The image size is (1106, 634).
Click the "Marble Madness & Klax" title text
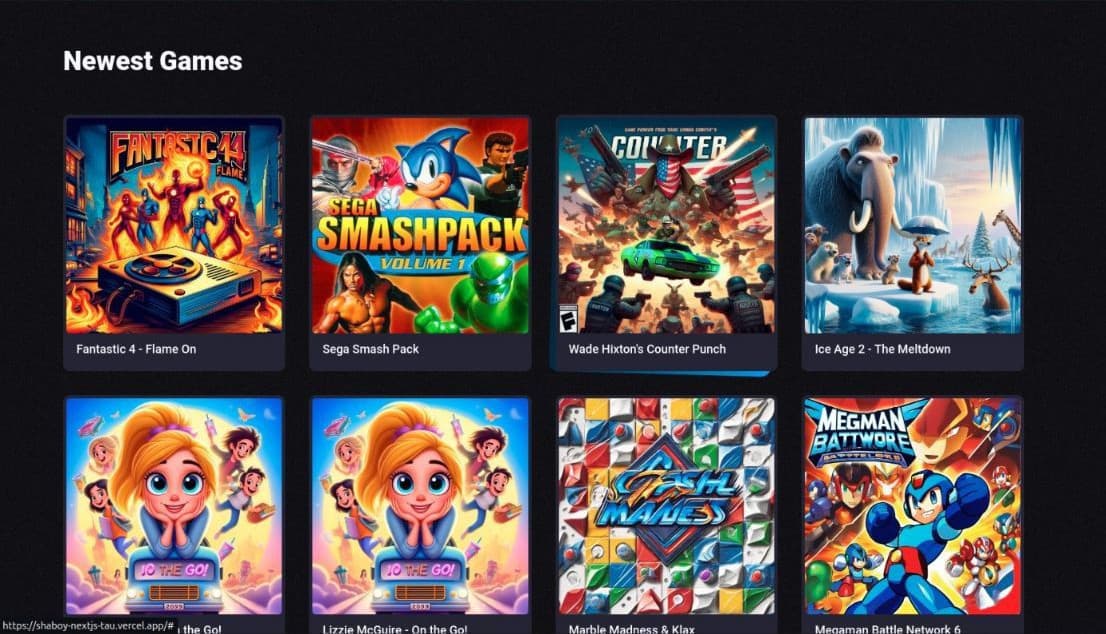coord(631,628)
